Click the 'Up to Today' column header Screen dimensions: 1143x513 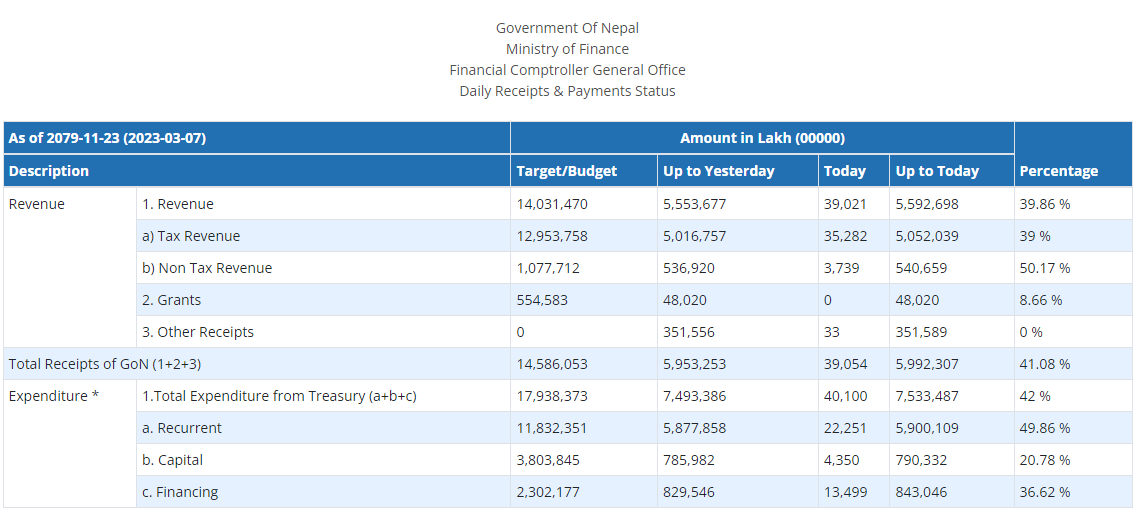point(937,171)
